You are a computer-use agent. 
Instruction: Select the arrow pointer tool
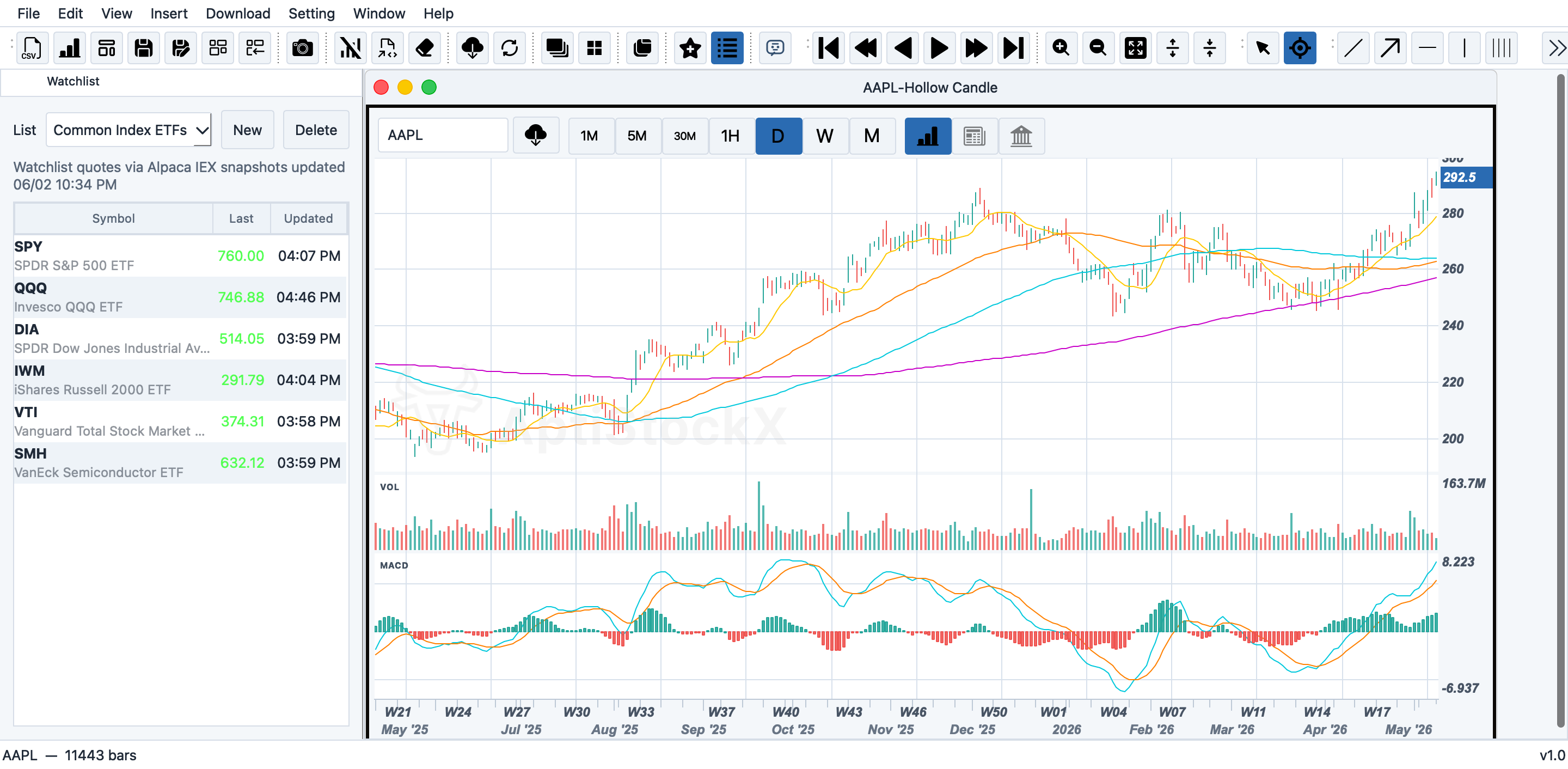(1263, 47)
